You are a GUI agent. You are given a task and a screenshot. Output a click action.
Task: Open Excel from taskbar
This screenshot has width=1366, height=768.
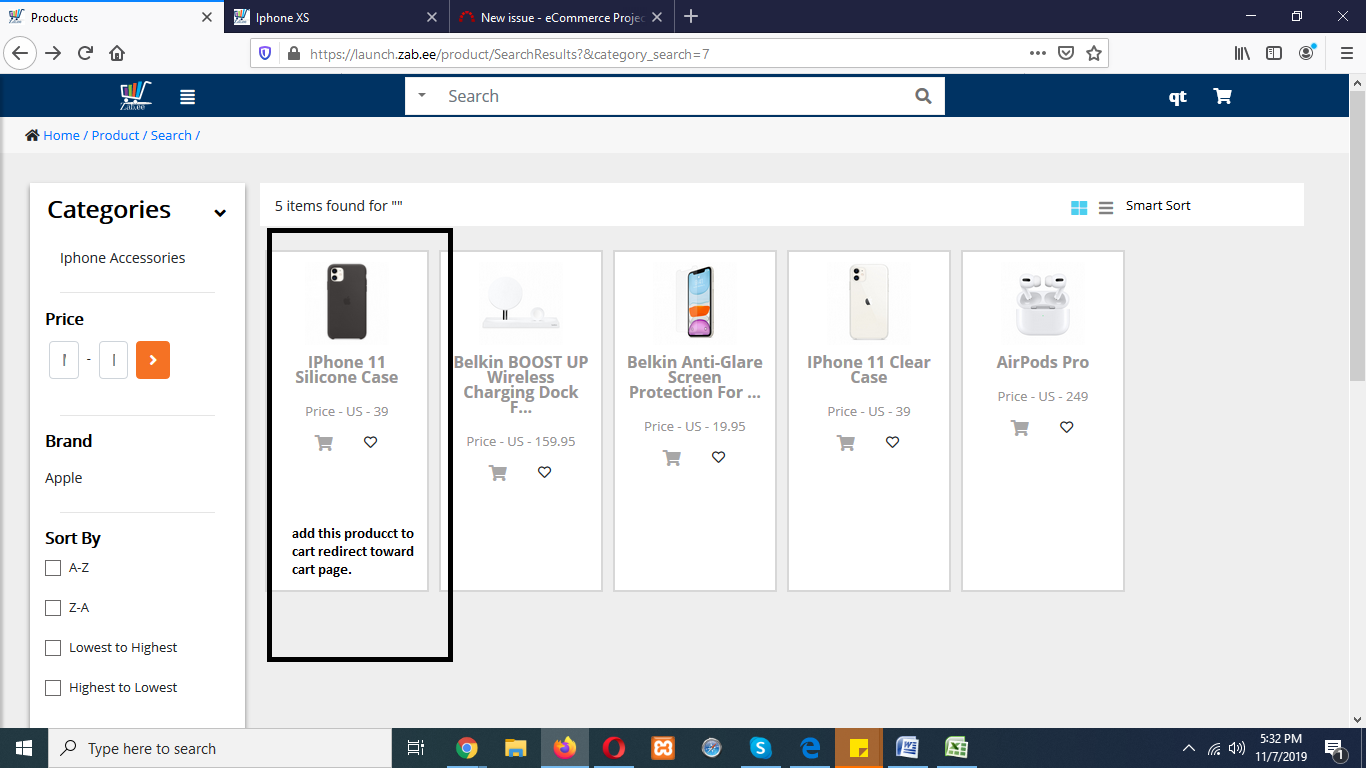point(957,748)
